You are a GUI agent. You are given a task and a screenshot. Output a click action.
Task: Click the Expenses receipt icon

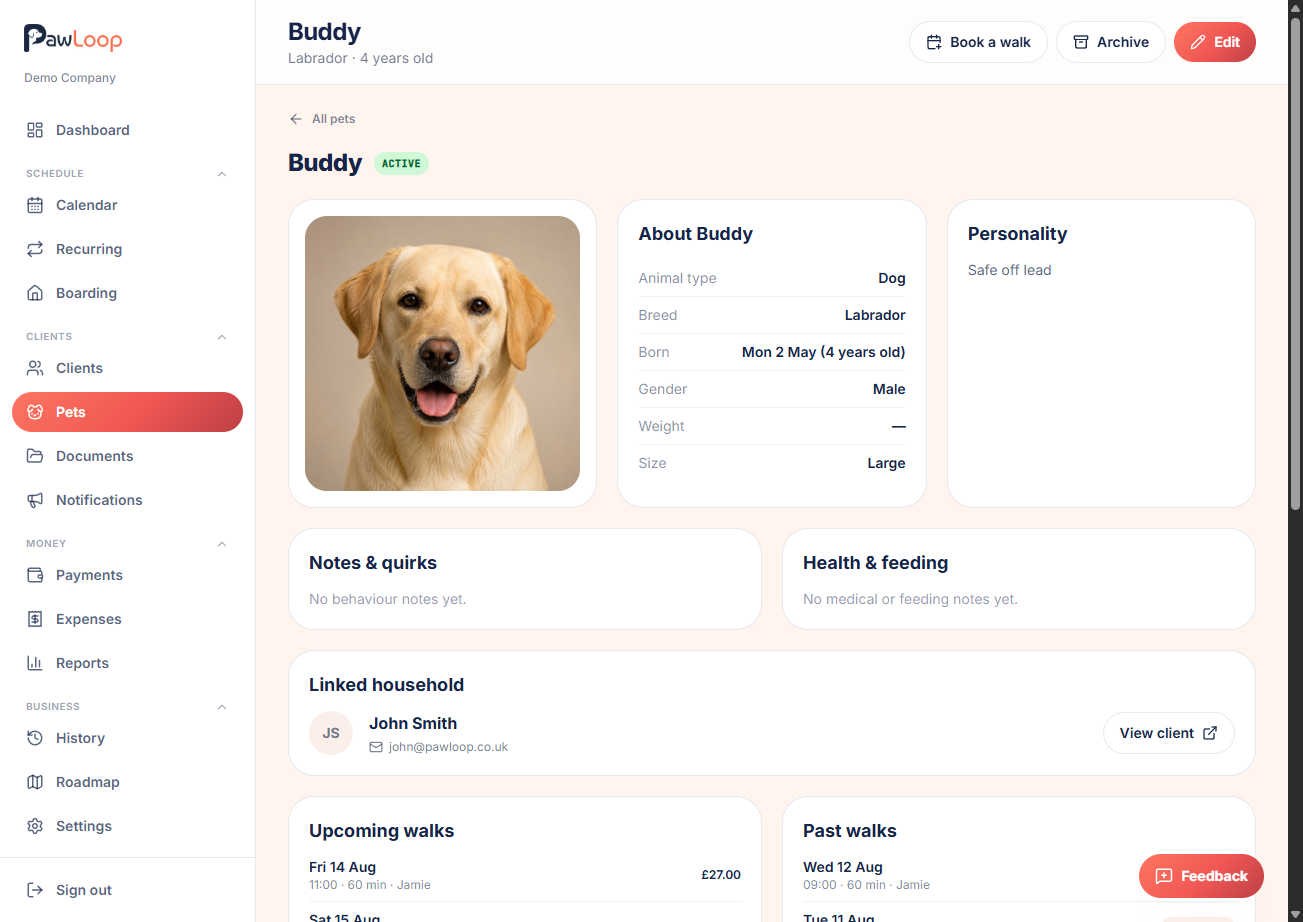(35, 619)
